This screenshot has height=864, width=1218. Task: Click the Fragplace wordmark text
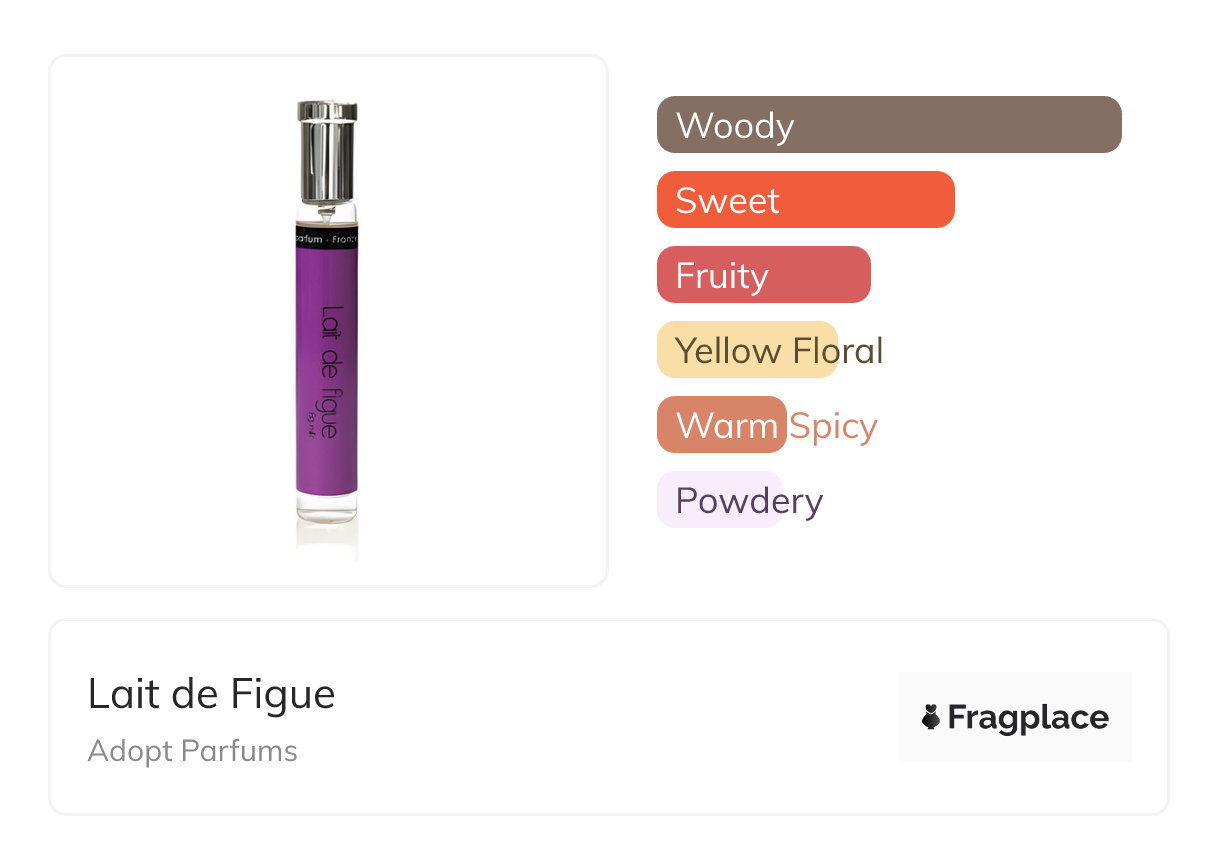tap(1028, 717)
